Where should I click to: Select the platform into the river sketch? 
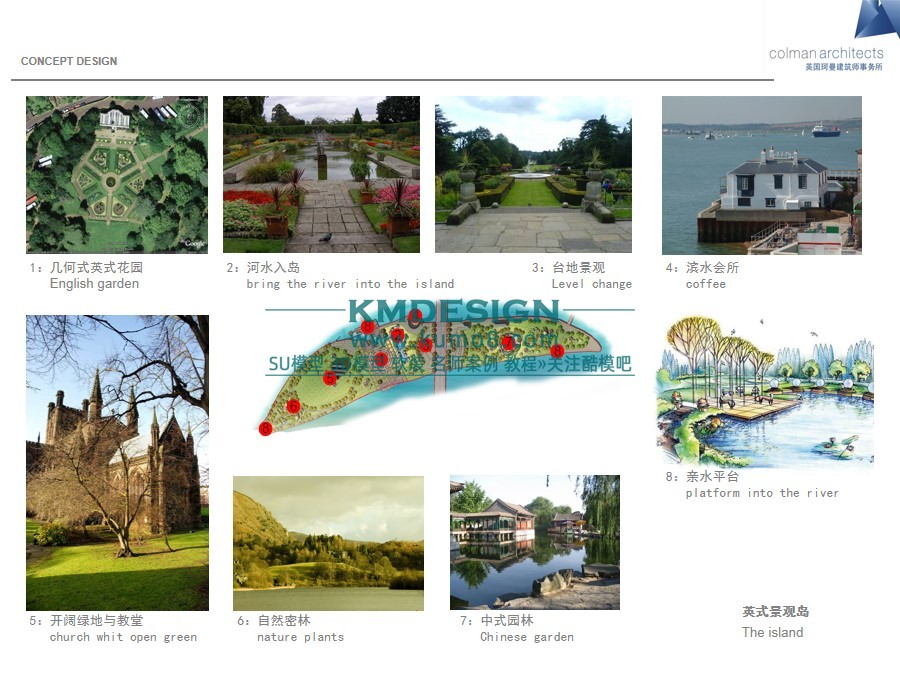(x=765, y=391)
